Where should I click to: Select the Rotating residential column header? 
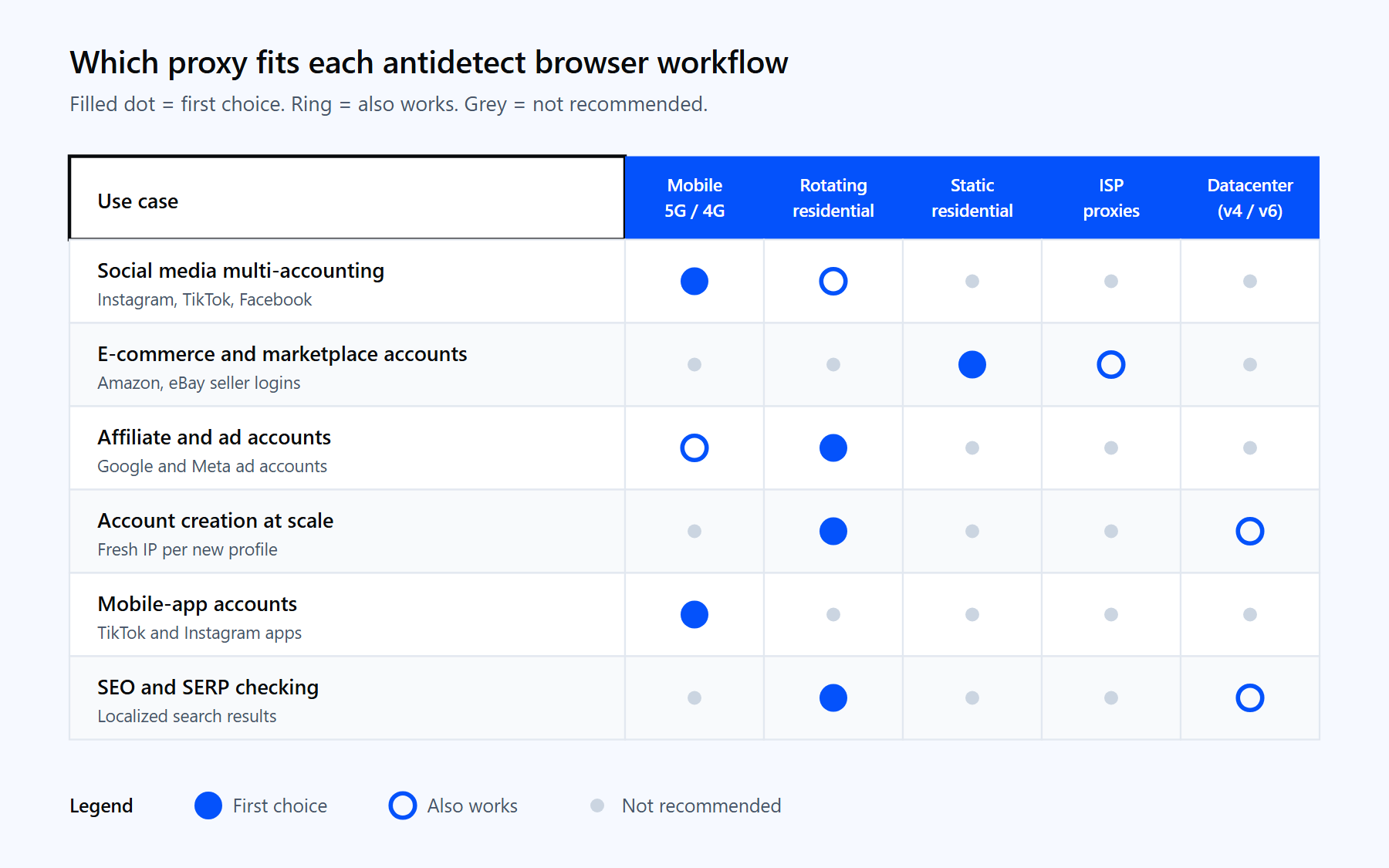tap(833, 198)
